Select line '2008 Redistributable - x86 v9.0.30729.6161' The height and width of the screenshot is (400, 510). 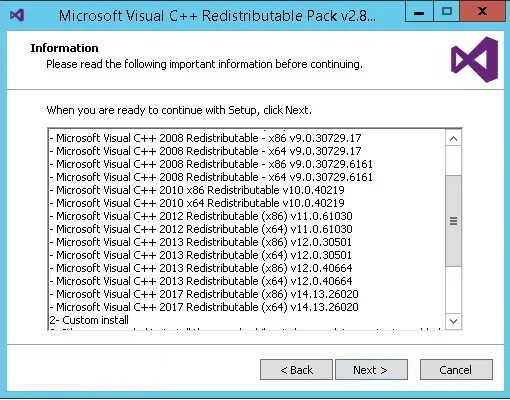[x=211, y=164]
